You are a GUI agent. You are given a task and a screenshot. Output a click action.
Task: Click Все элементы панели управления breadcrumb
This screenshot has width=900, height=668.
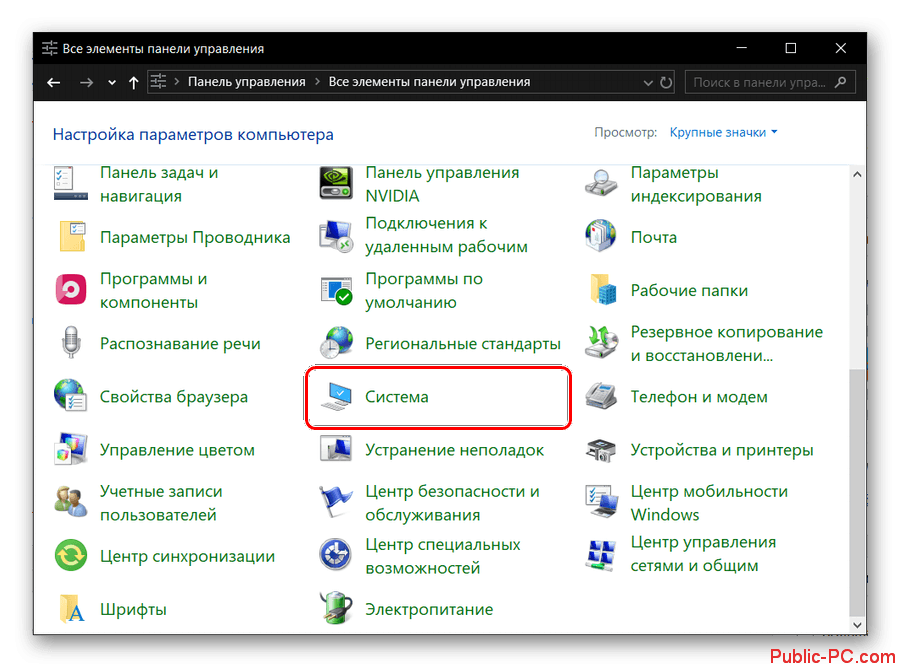click(x=429, y=82)
